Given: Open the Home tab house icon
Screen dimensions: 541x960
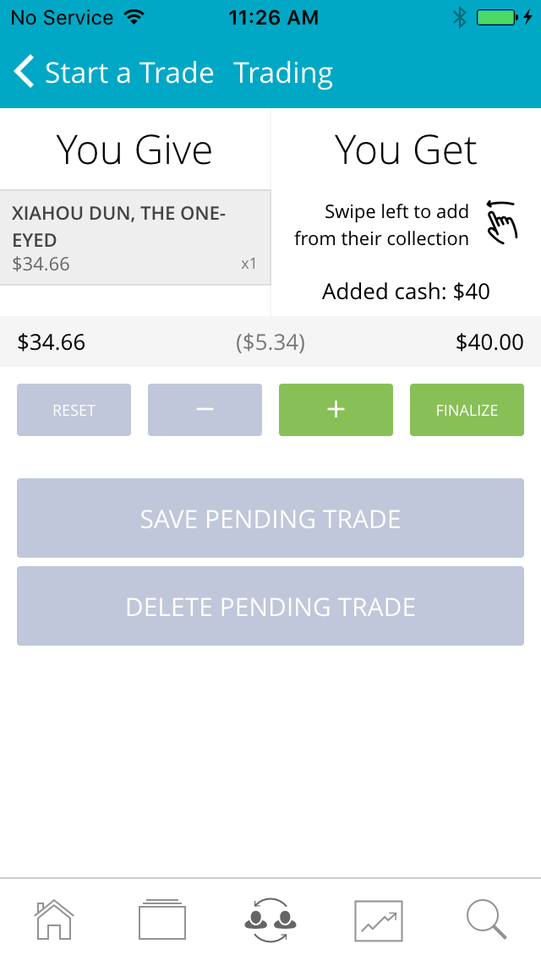Looking at the screenshot, I should (54, 919).
